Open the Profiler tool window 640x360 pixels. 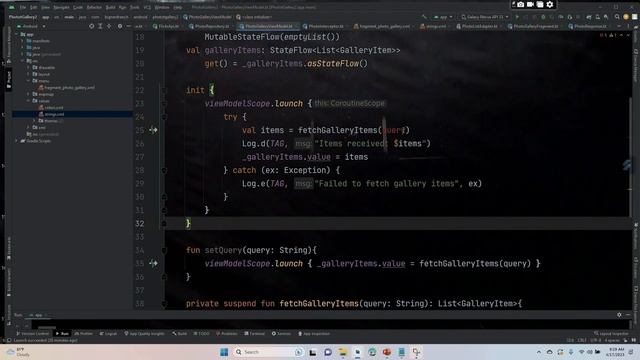pyautogui.click(x=84, y=333)
